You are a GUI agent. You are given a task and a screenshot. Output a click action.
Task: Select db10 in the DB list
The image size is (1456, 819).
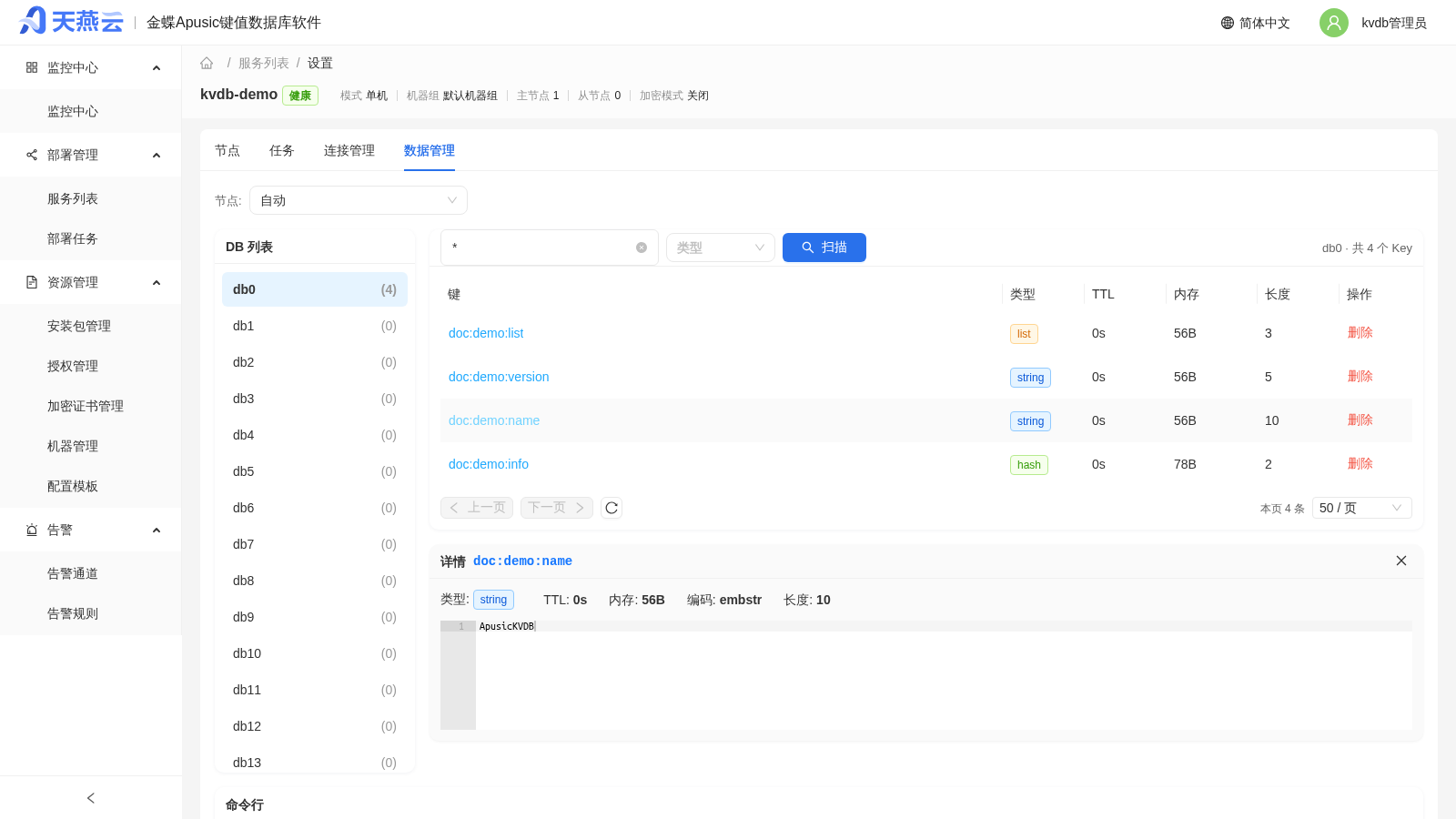coord(315,653)
